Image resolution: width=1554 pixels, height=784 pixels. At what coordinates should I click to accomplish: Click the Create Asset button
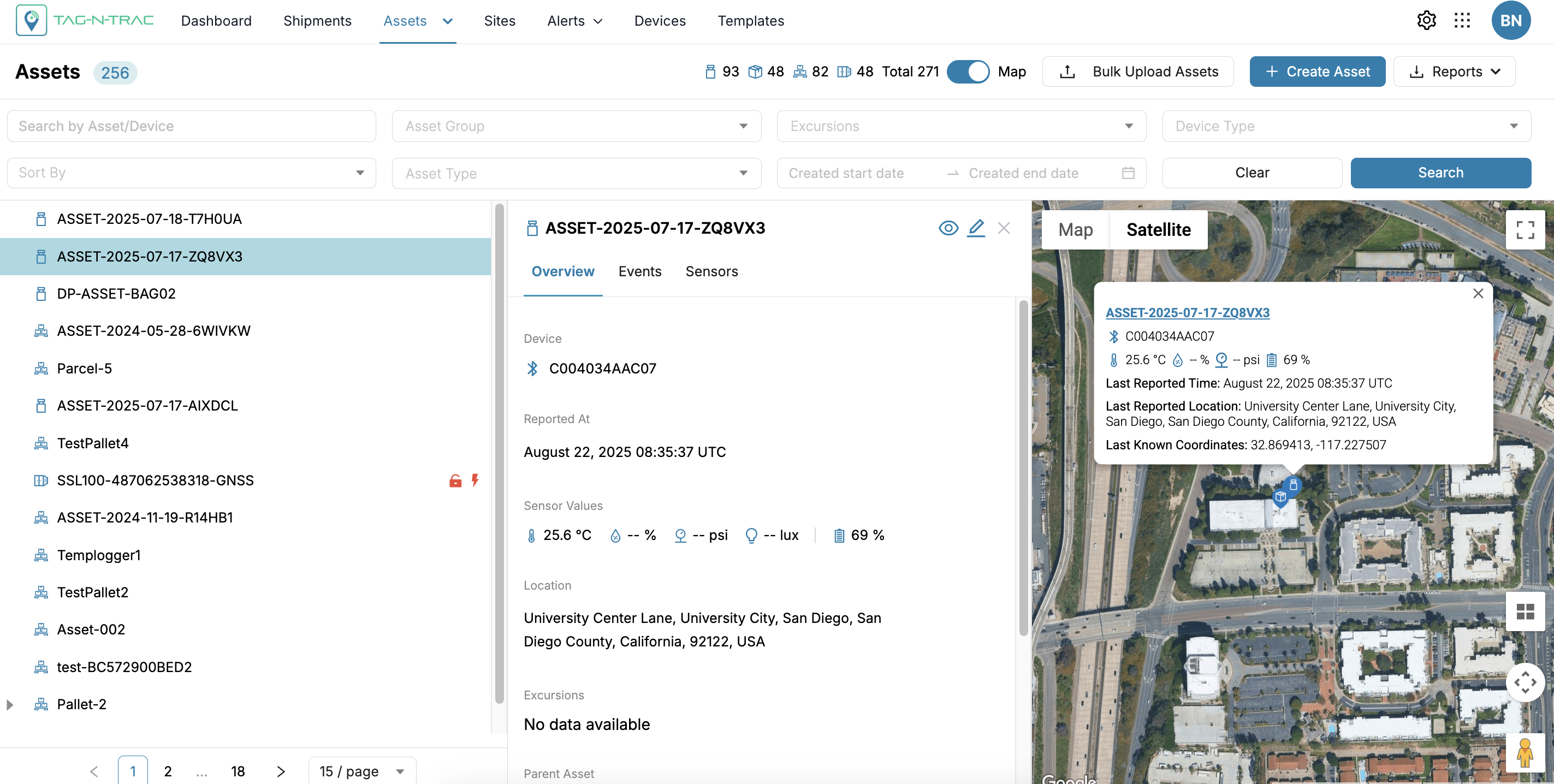(1317, 72)
